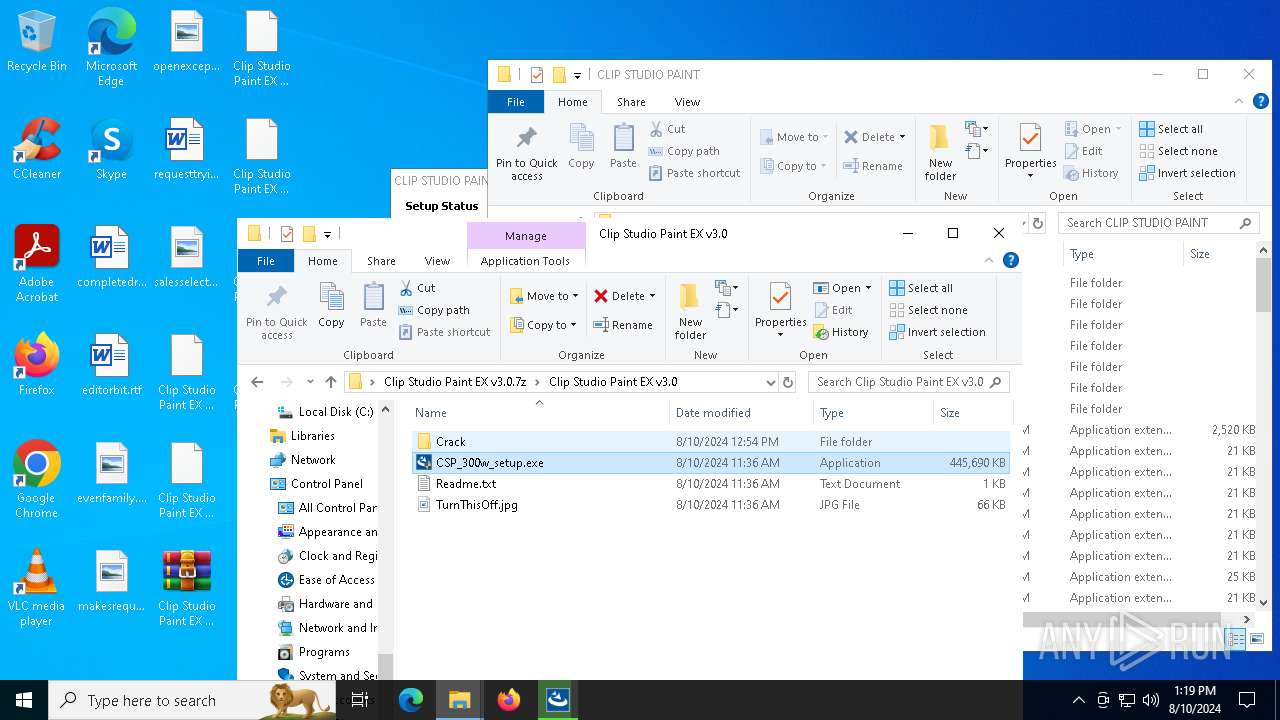Expand Copy to dropdown in front window
The width and height of the screenshot is (1280, 720).
573,325
